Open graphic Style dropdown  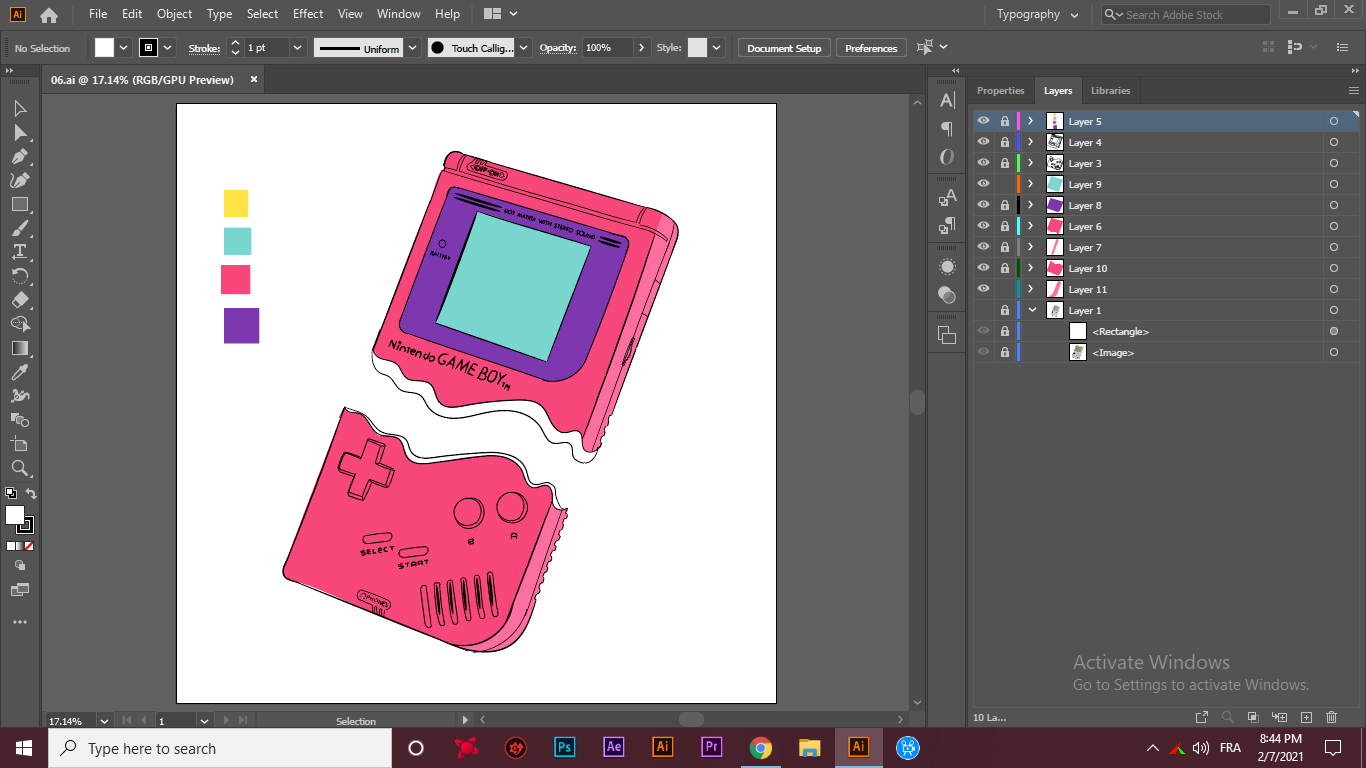pos(716,48)
